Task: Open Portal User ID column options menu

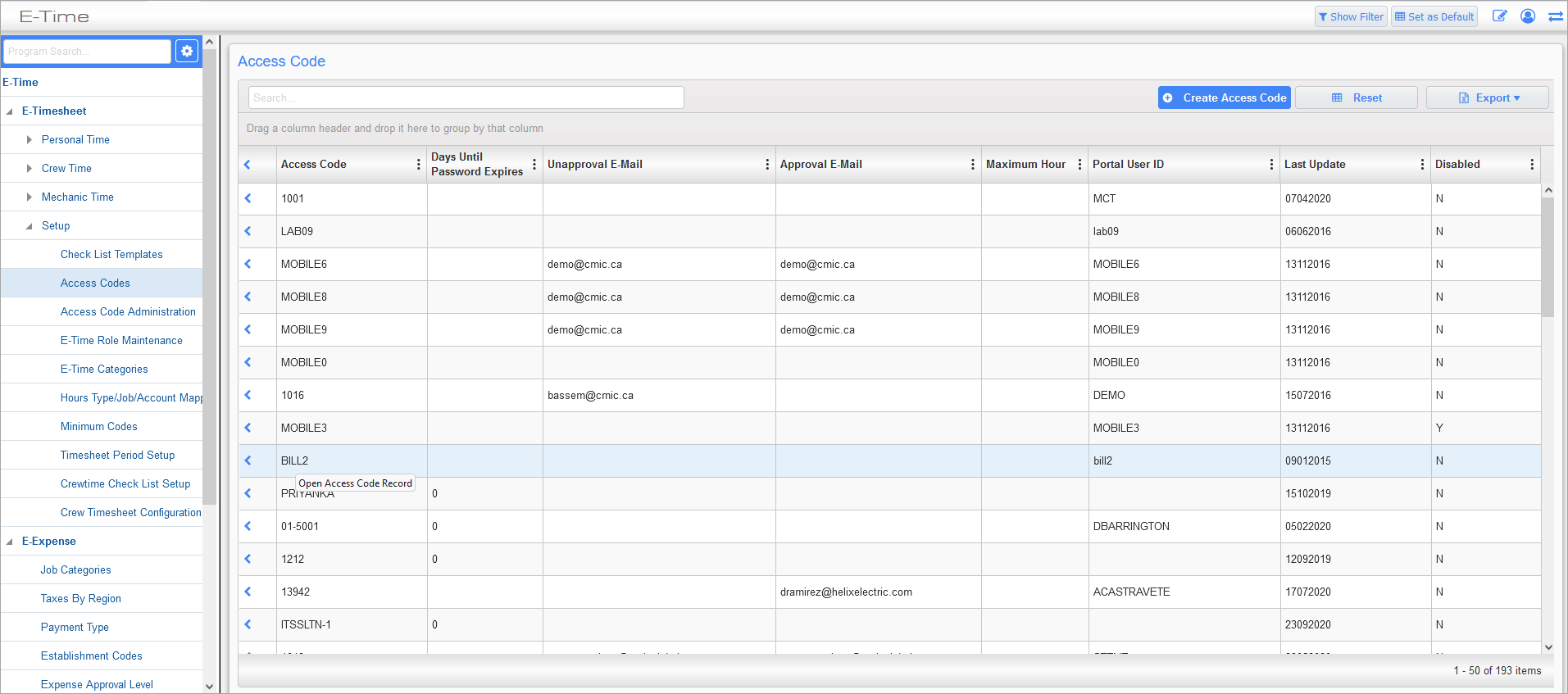Action: point(1271,165)
